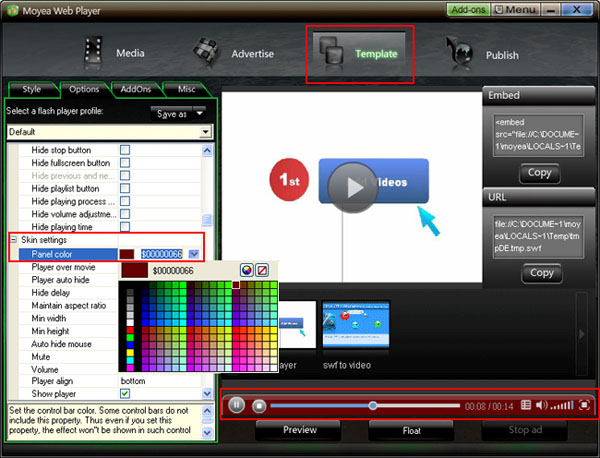Pick the magenta swatch in palette left column
Viewport: 600px width, 458px height.
coord(130,367)
